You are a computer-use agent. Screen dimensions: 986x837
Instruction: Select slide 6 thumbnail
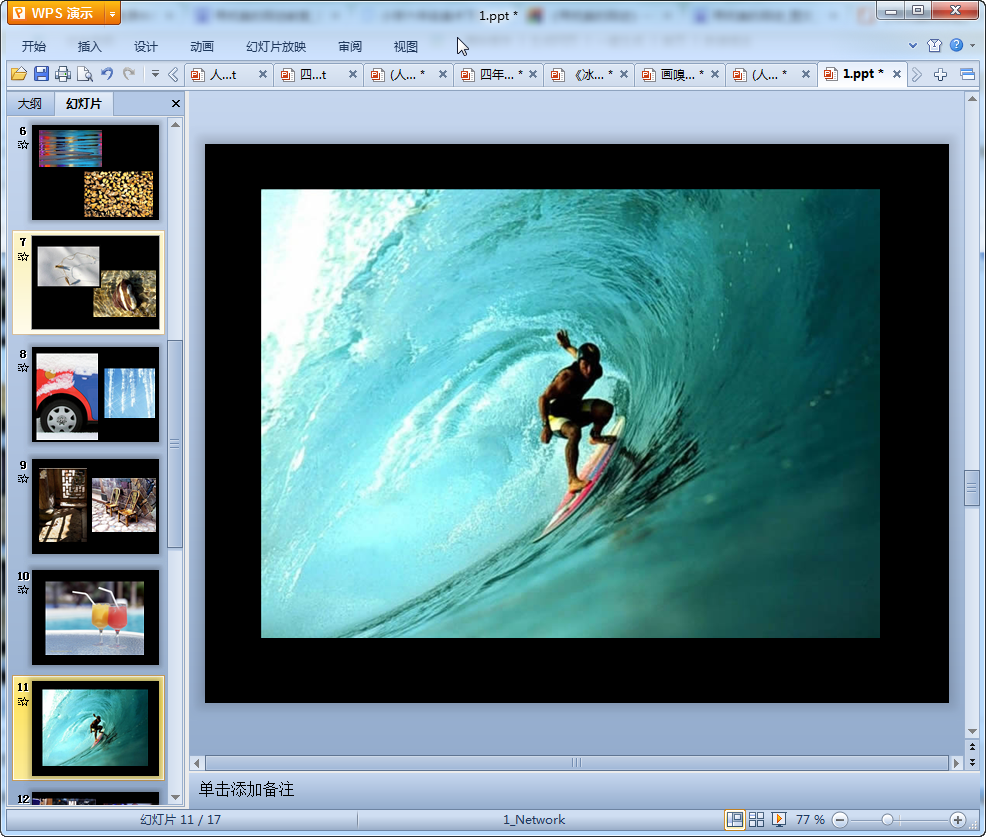(x=96, y=172)
